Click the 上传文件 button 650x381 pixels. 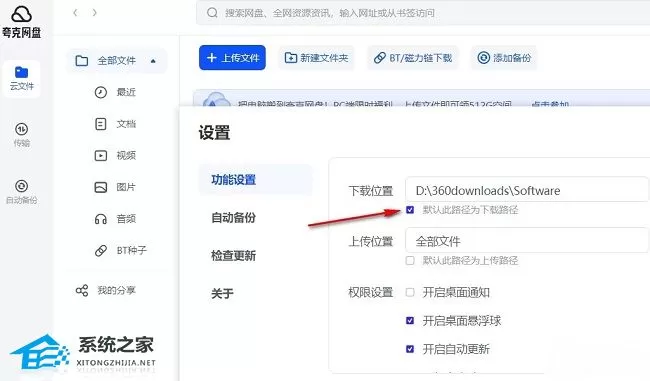(x=232, y=58)
